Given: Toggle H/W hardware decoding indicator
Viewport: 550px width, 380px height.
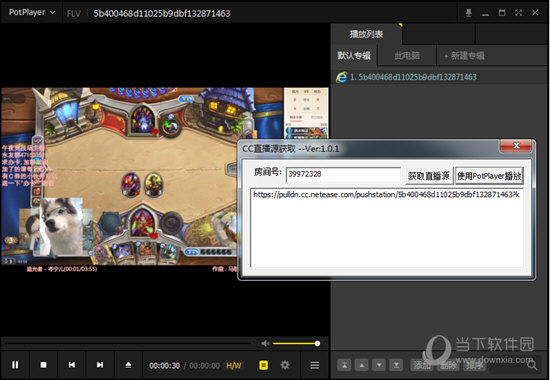Looking at the screenshot, I should (234, 366).
